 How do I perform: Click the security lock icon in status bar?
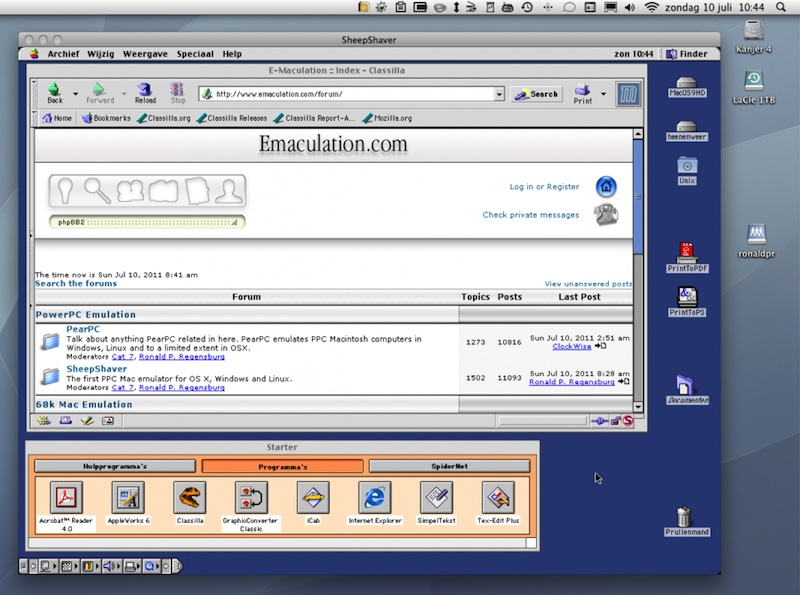click(615, 421)
